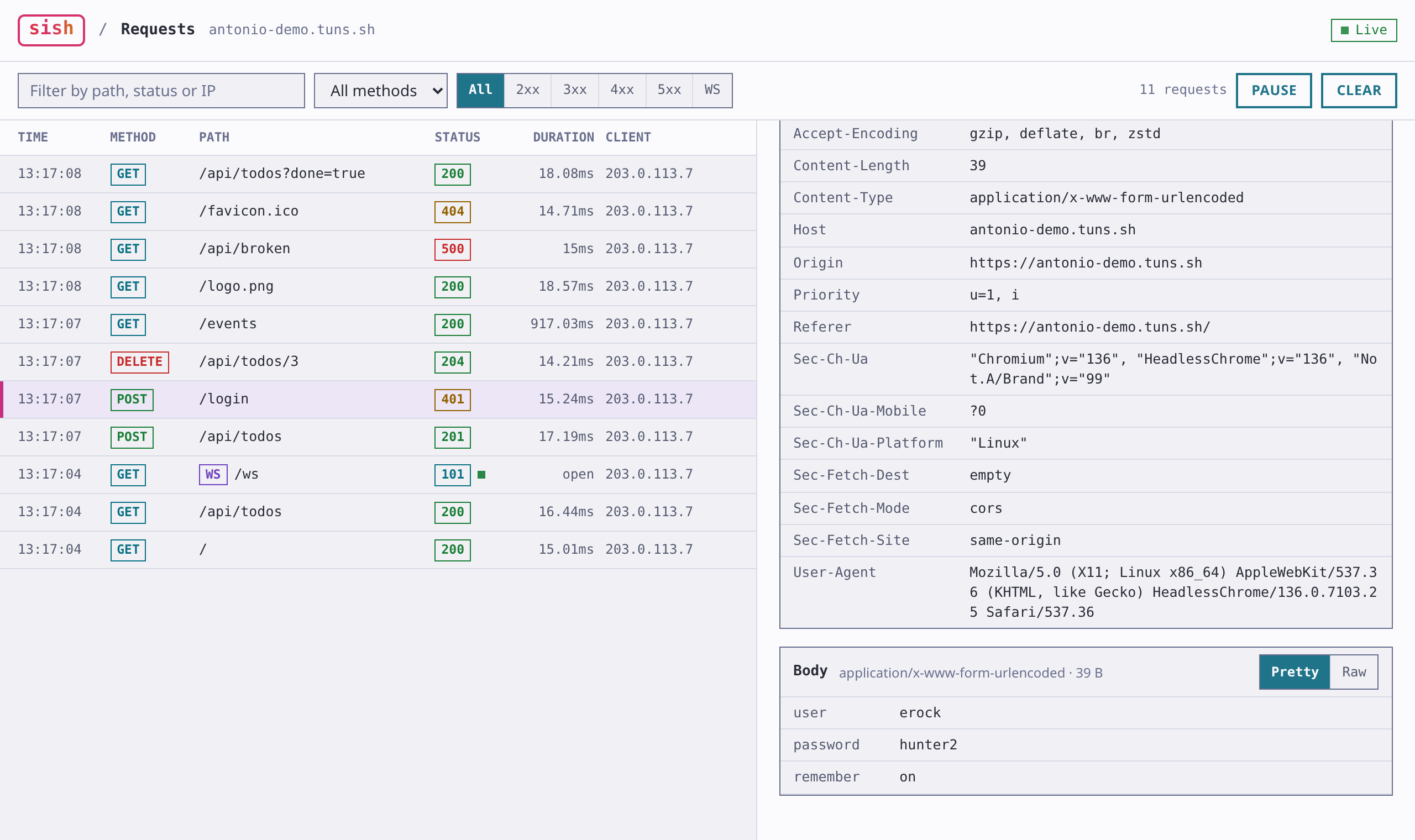Click the green open-connection indicator on /ws row
The image size is (1415, 840).
pos(481,474)
